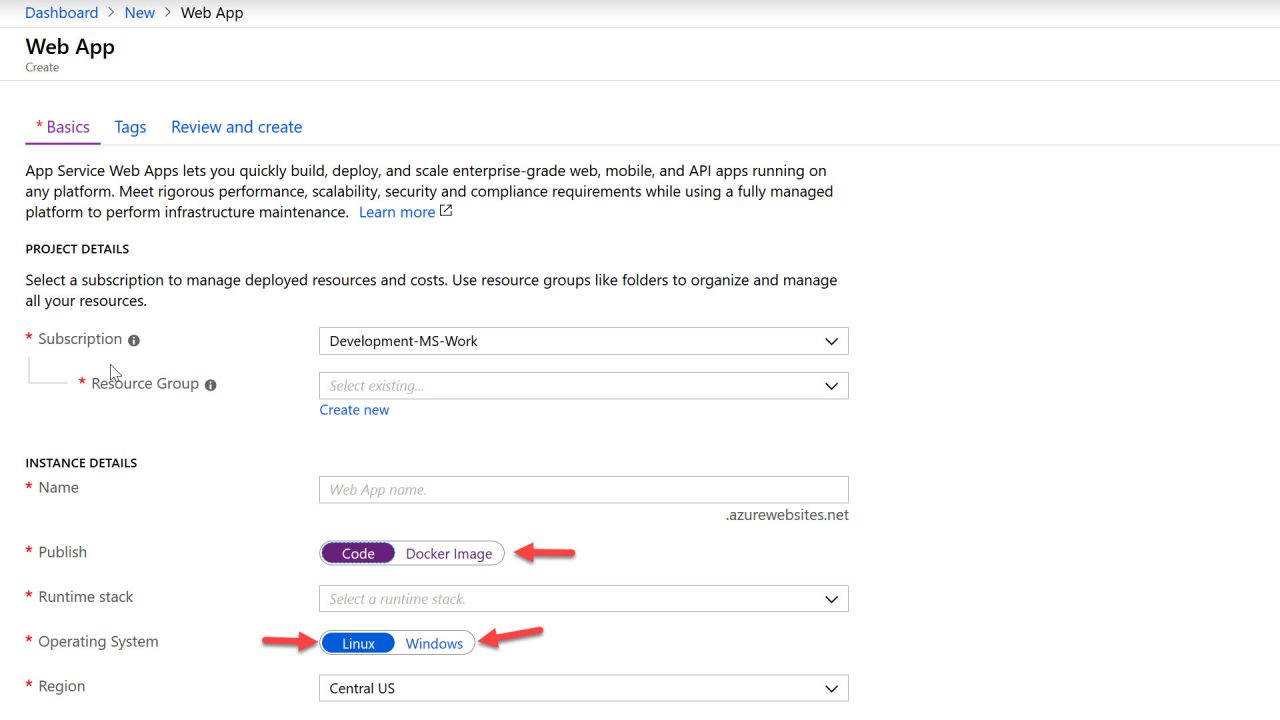The height and width of the screenshot is (720, 1280).
Task: Choose Windows operating system
Action: coord(434,643)
